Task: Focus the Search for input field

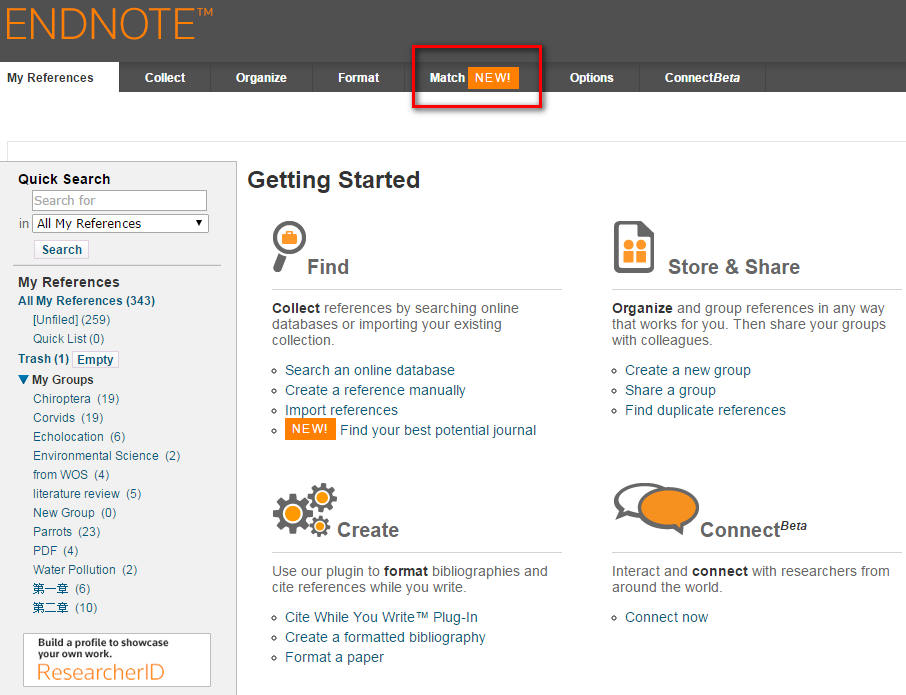Action: pyautogui.click(x=120, y=200)
